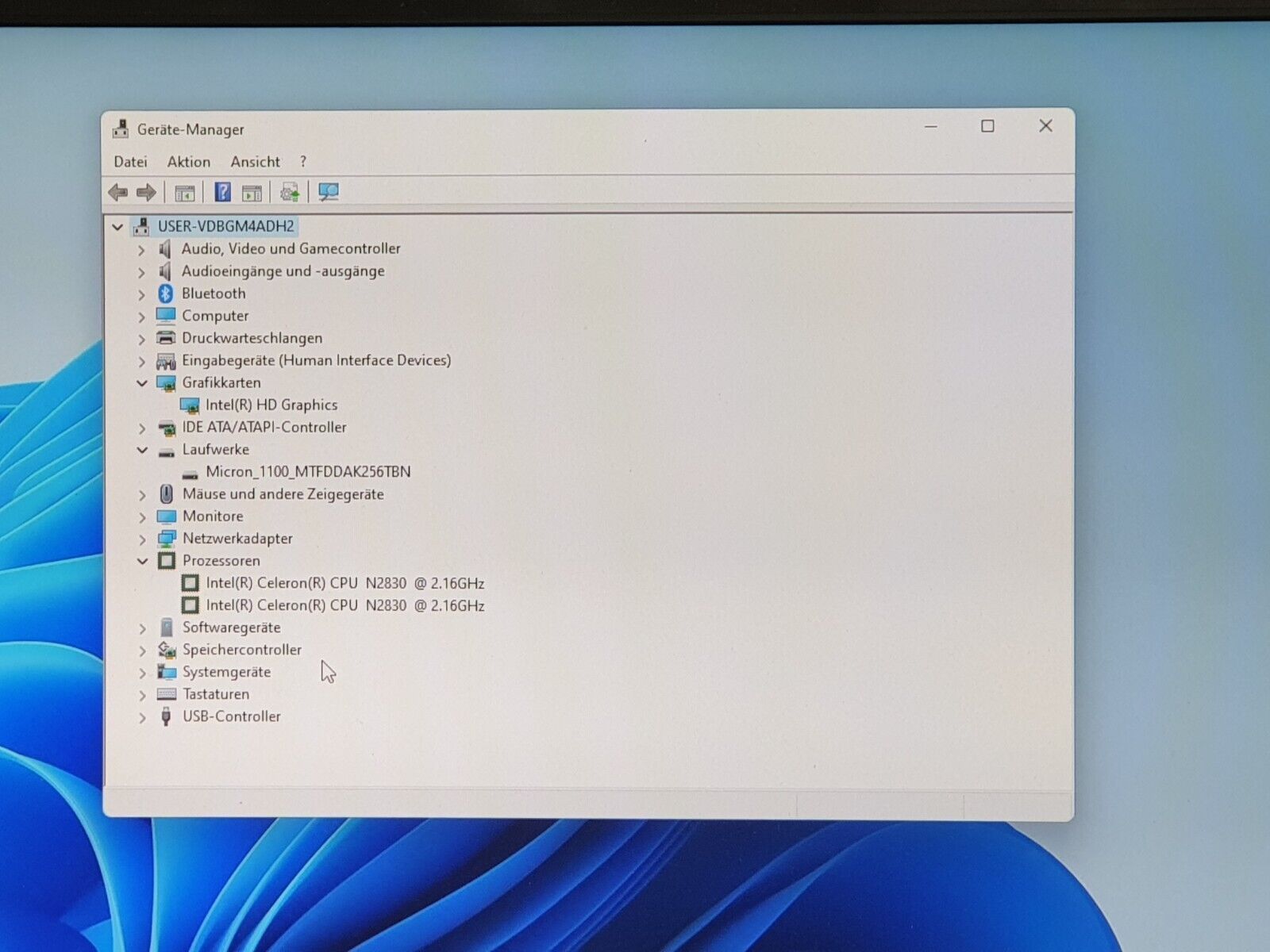Select Intel(R) HD Graphics device
This screenshot has height=952, width=1270.
pyautogui.click(x=271, y=405)
